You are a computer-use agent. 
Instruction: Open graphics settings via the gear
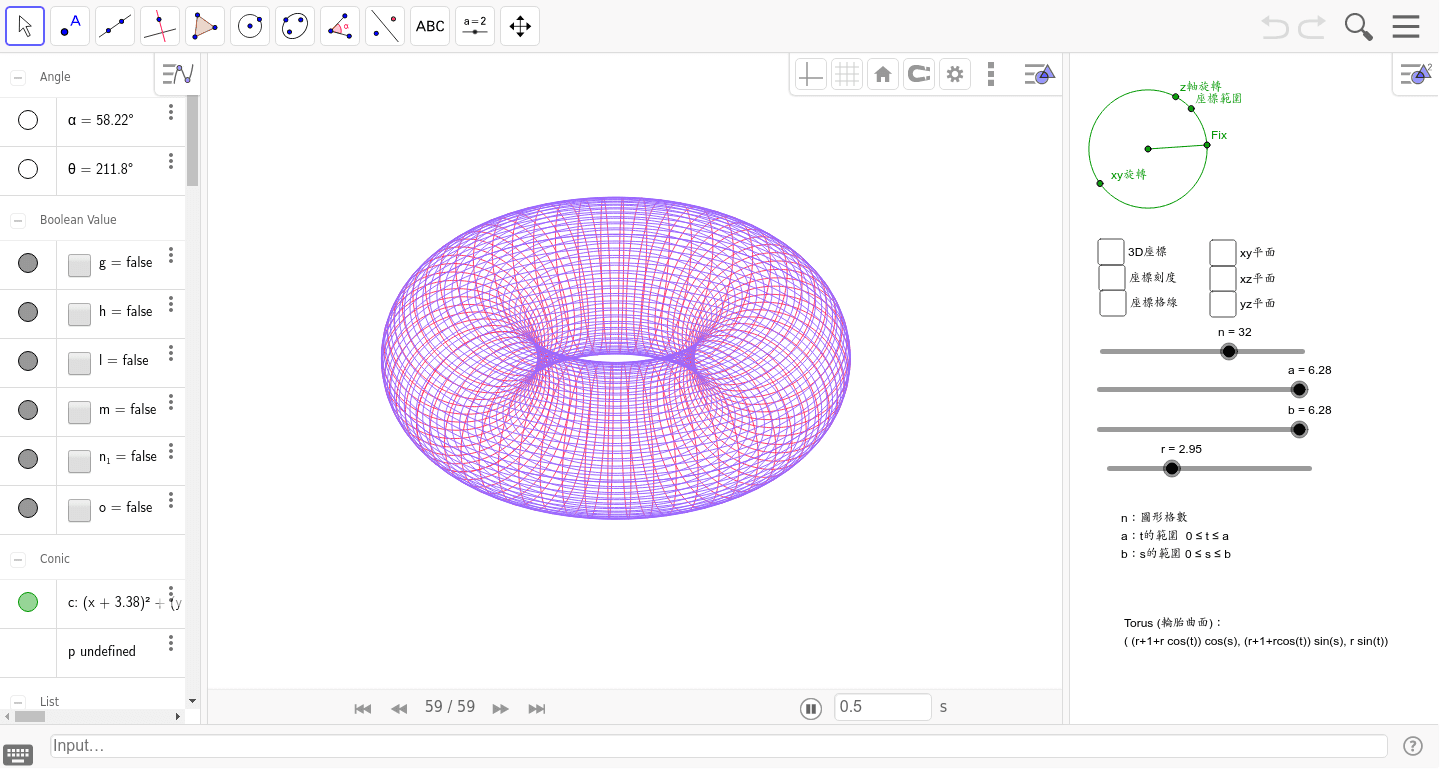pos(954,73)
